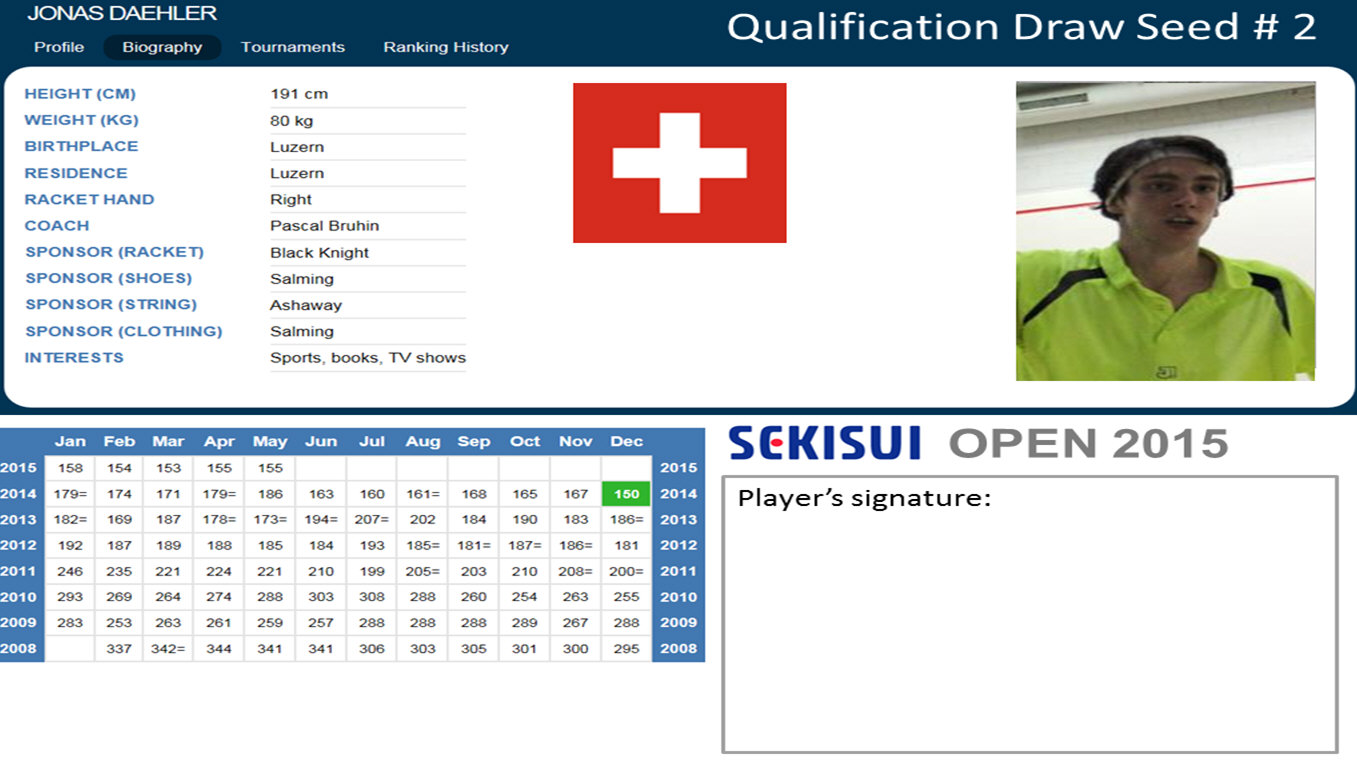Click inside the player's signature box
The height and width of the screenshot is (761, 1357).
pyautogui.click(x=1029, y=630)
